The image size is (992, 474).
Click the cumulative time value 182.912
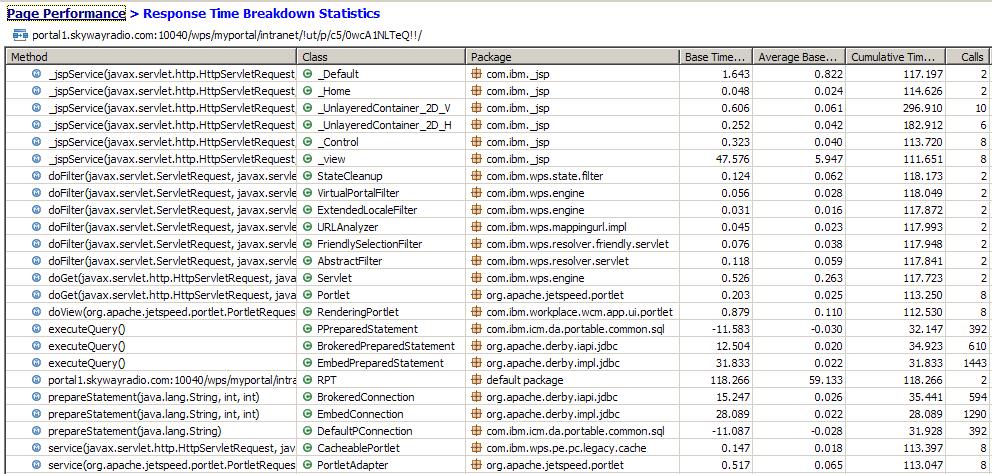924,125
